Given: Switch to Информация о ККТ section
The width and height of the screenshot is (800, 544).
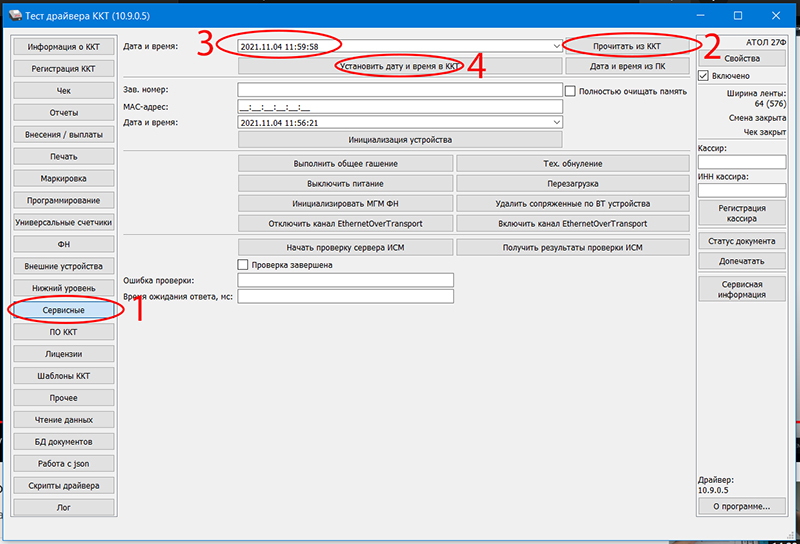Looking at the screenshot, I should pos(63,46).
